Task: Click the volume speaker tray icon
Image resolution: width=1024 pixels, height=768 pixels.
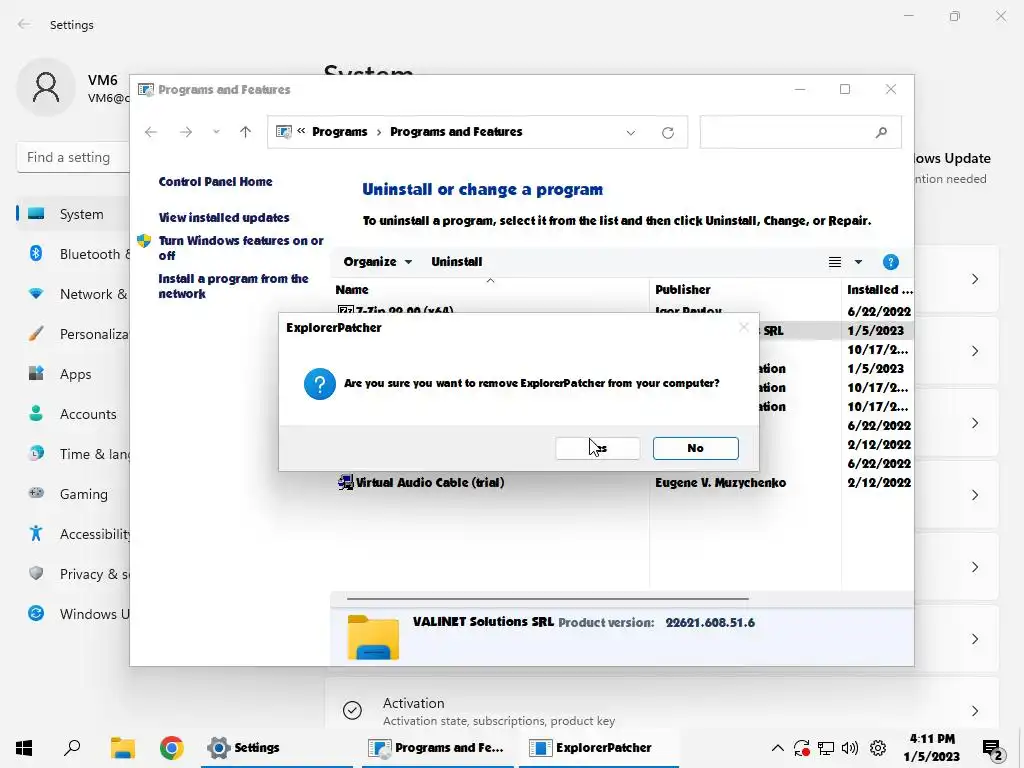Action: [850, 748]
